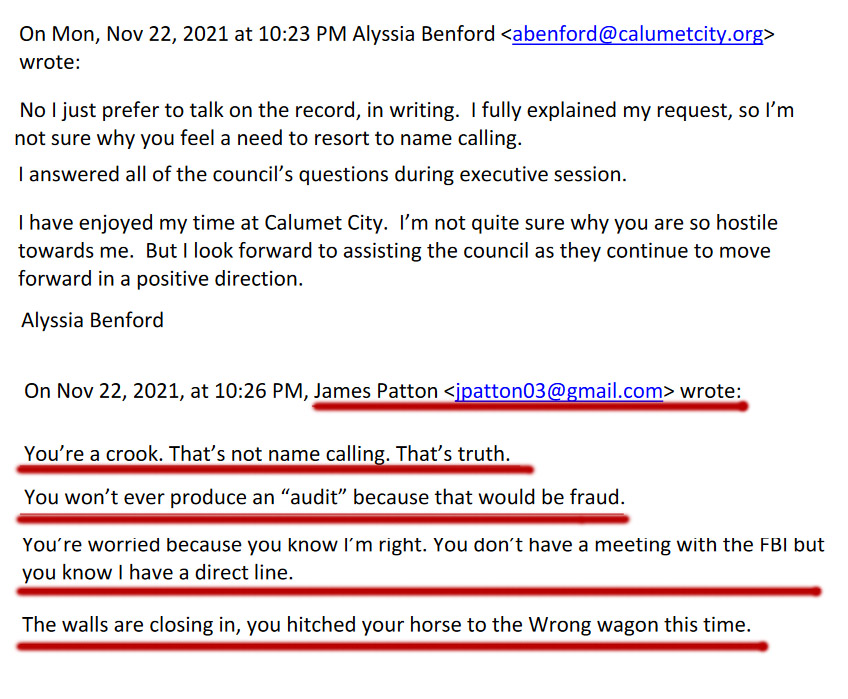The image size is (848, 699).
Task: Click the bottom red underline under wagon sentence
Action: click(x=392, y=646)
